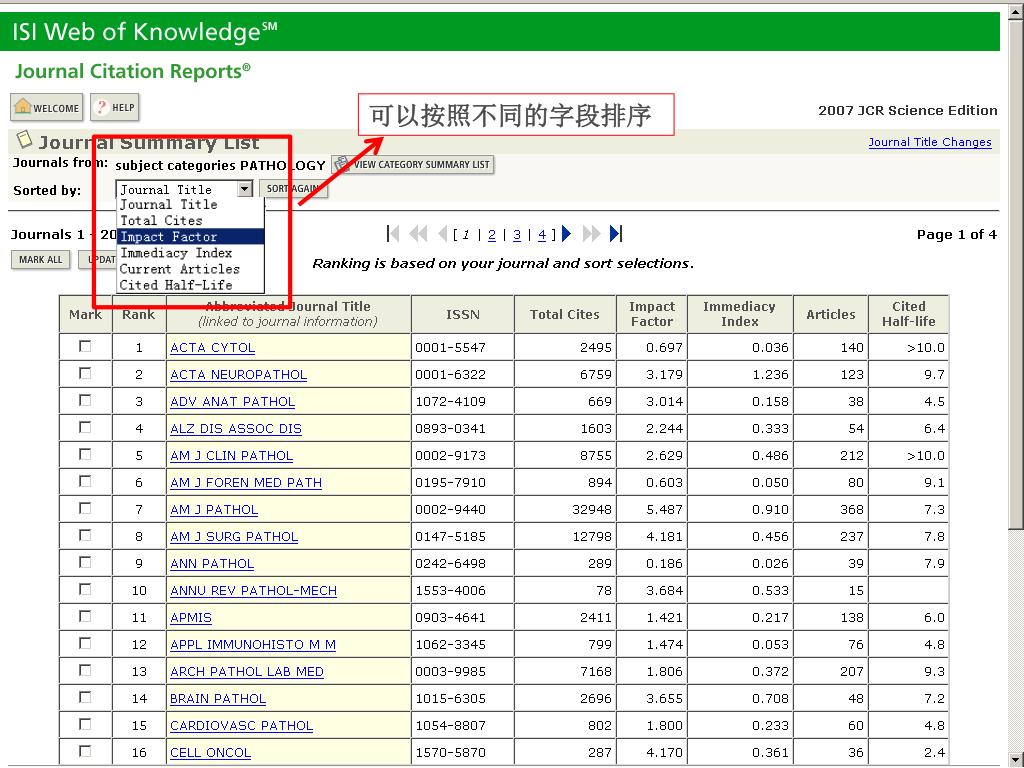Choose Journal Title in sort list
Viewport: 1024px width, 768px height.
click(x=190, y=204)
